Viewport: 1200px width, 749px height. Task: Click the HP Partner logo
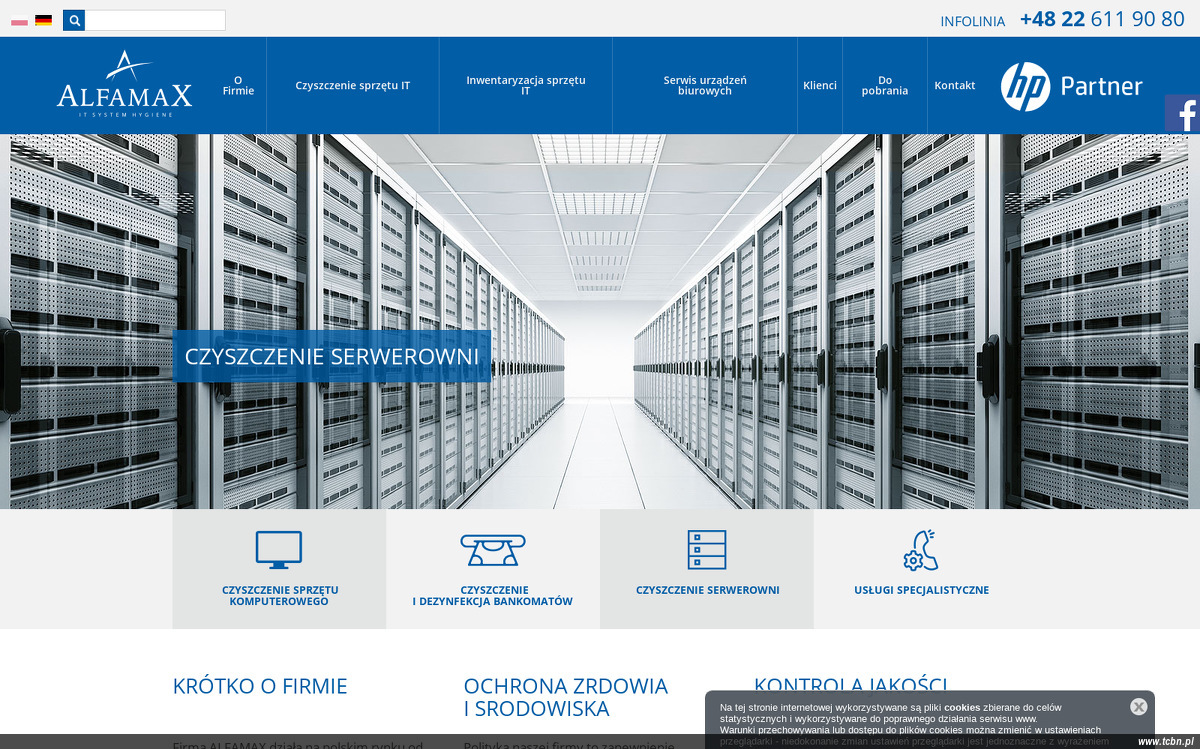click(x=1072, y=86)
